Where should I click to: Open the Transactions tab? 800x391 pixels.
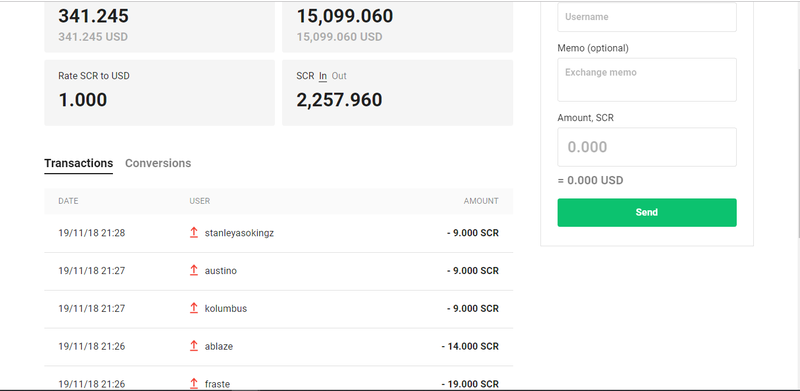[79, 163]
